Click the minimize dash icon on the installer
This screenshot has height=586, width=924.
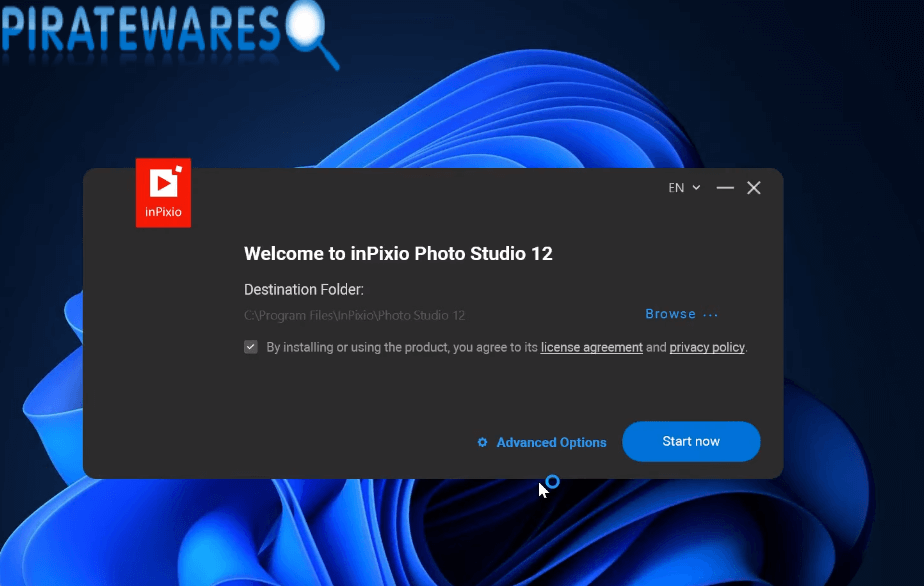tap(724, 187)
